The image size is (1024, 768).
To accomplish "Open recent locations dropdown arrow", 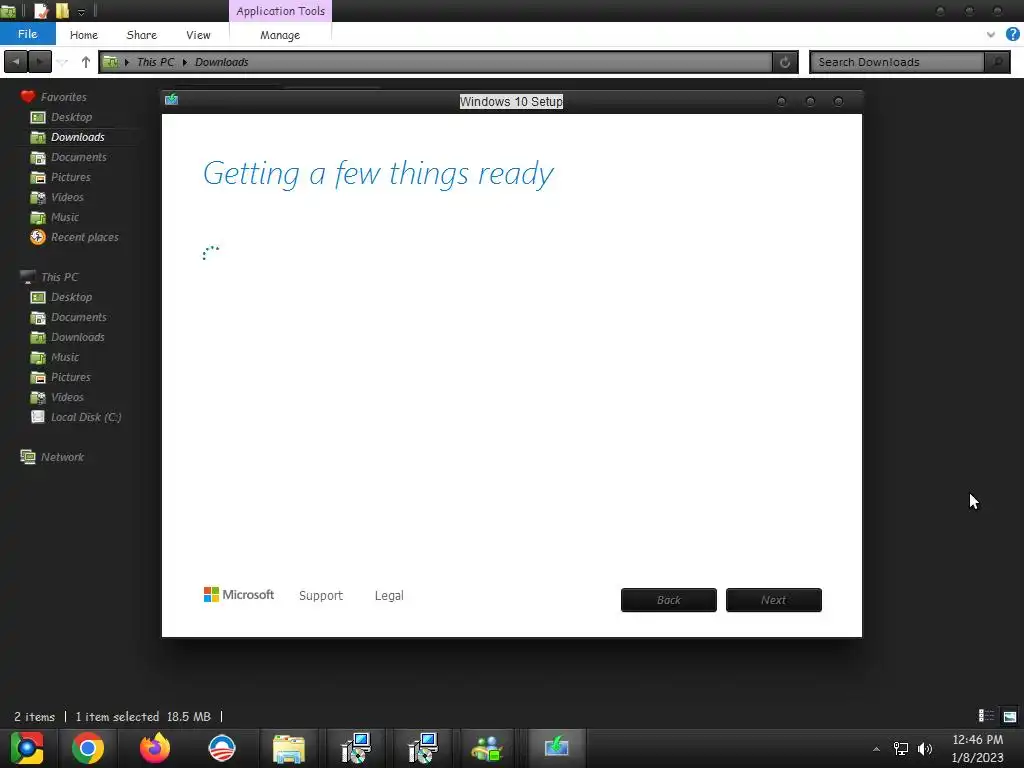I will pos(63,62).
